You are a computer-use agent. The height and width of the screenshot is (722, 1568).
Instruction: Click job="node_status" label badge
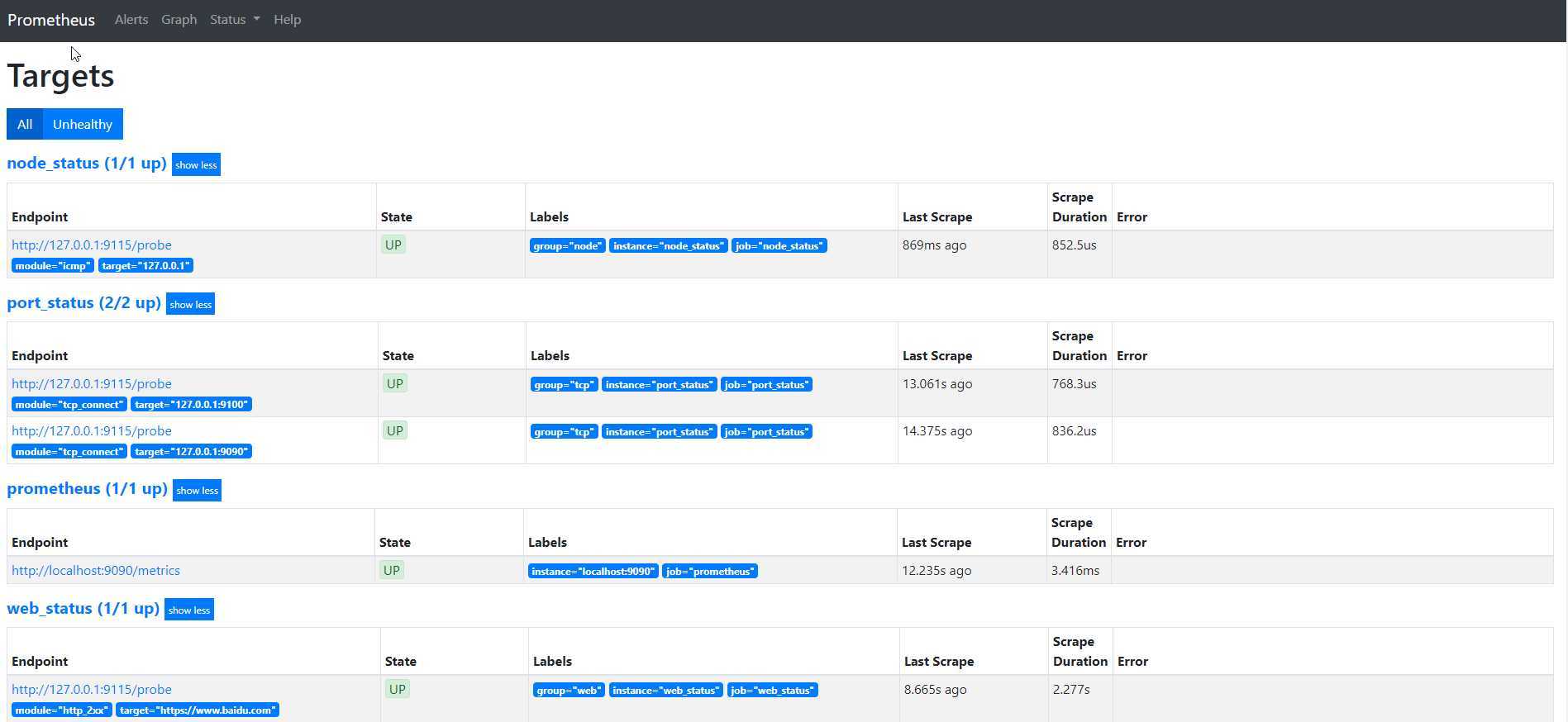[x=779, y=246]
